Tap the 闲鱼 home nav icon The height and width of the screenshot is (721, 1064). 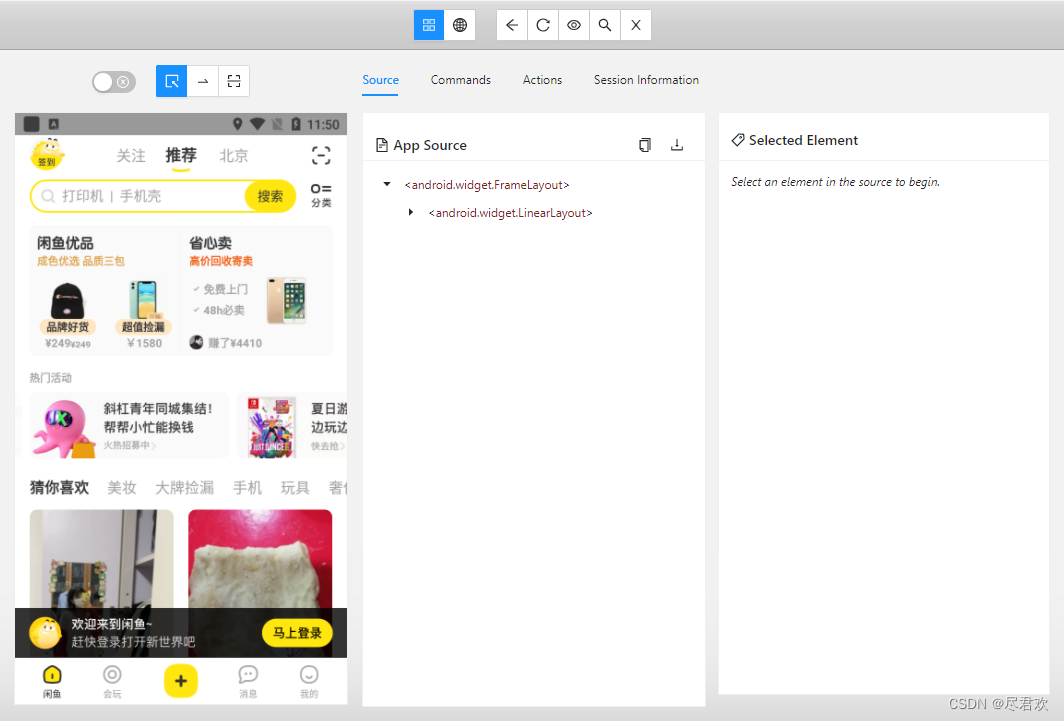tap(52, 681)
